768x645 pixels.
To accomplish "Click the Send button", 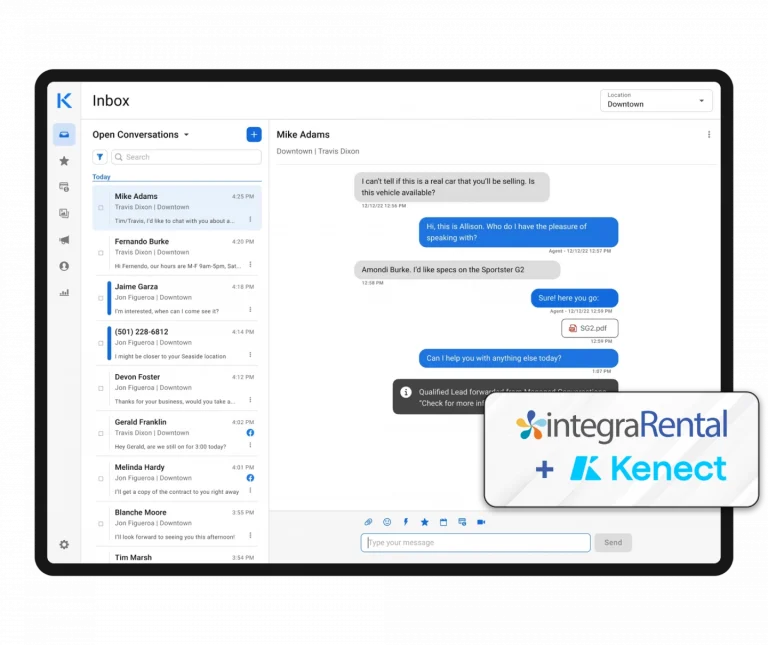I will coord(613,543).
